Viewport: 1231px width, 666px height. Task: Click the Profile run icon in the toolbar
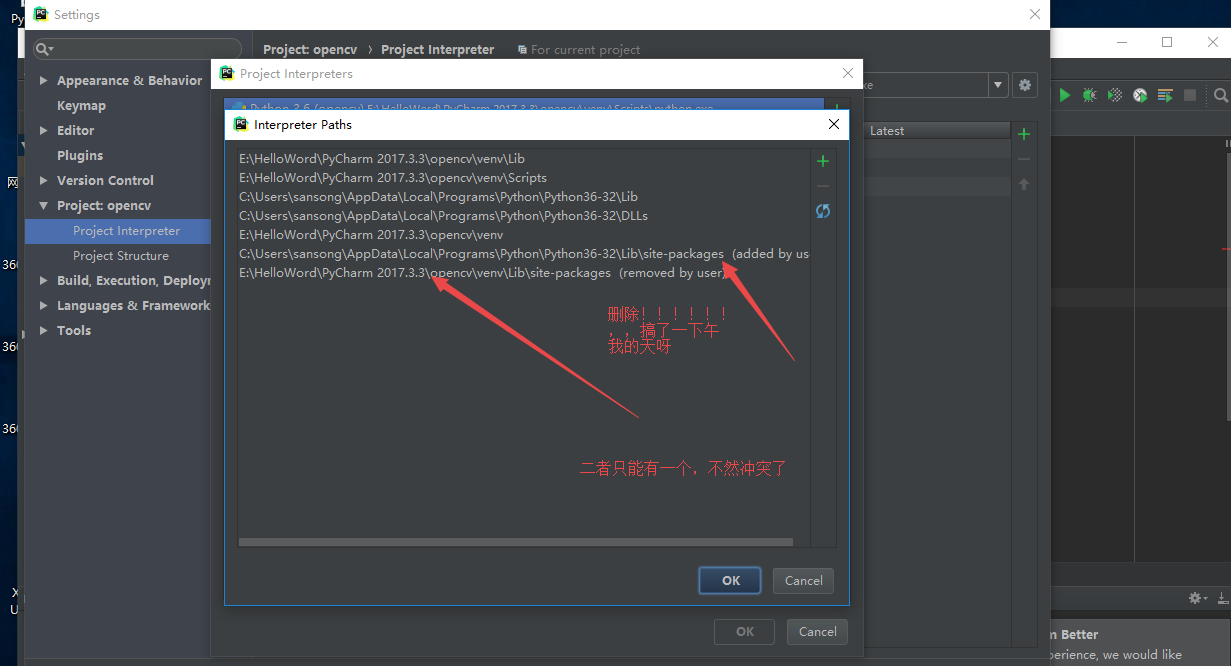[1140, 95]
